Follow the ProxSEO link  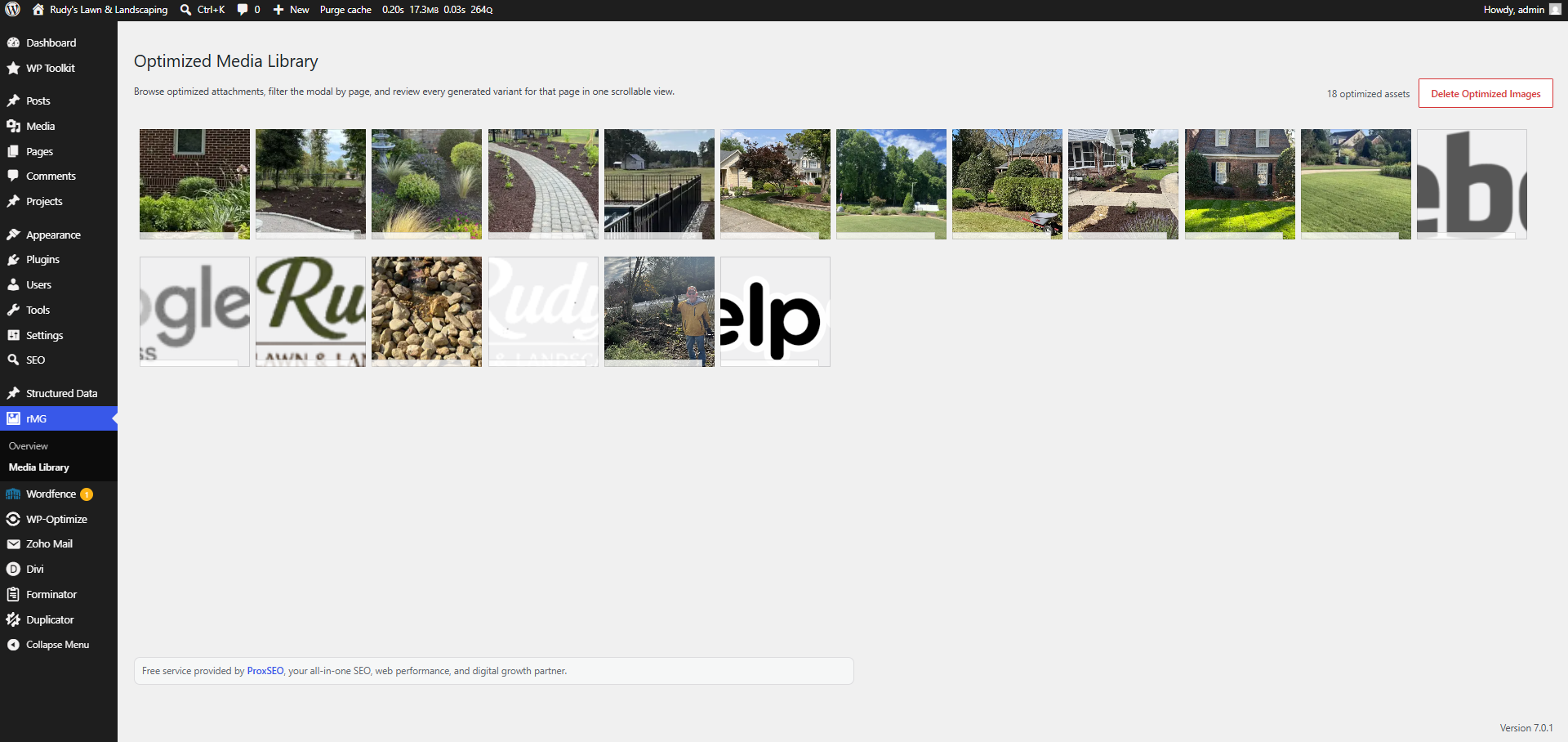coord(265,671)
